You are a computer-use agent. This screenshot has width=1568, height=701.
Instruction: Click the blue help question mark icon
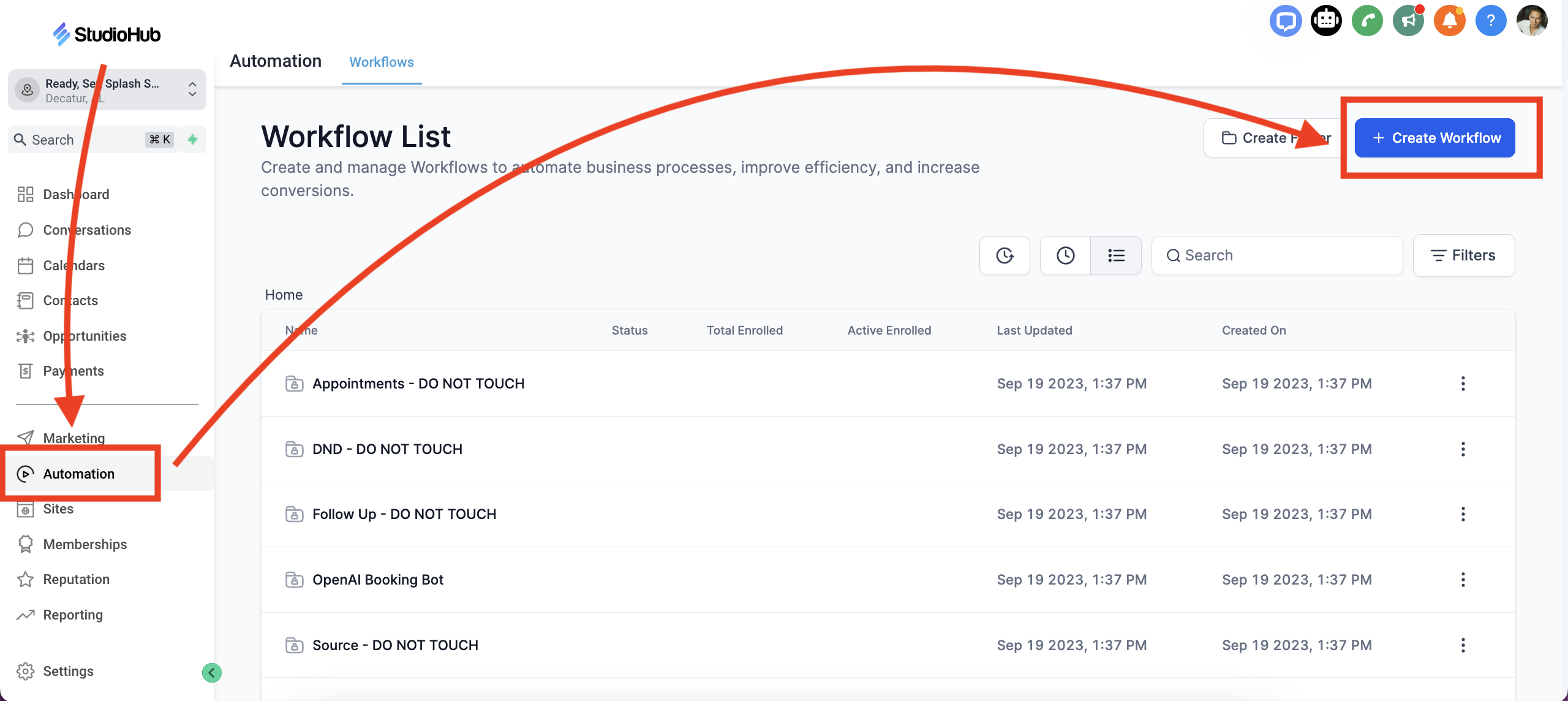click(x=1490, y=21)
